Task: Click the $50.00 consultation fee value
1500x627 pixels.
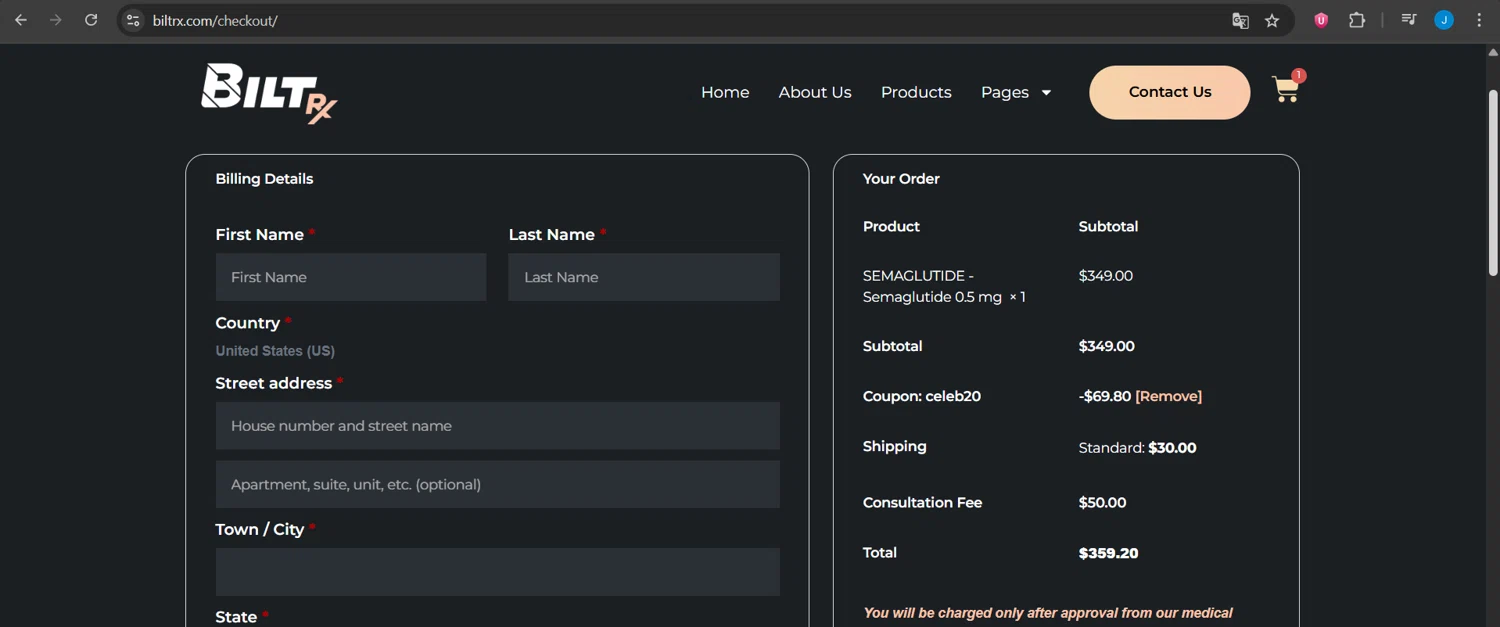Action: coord(1102,503)
